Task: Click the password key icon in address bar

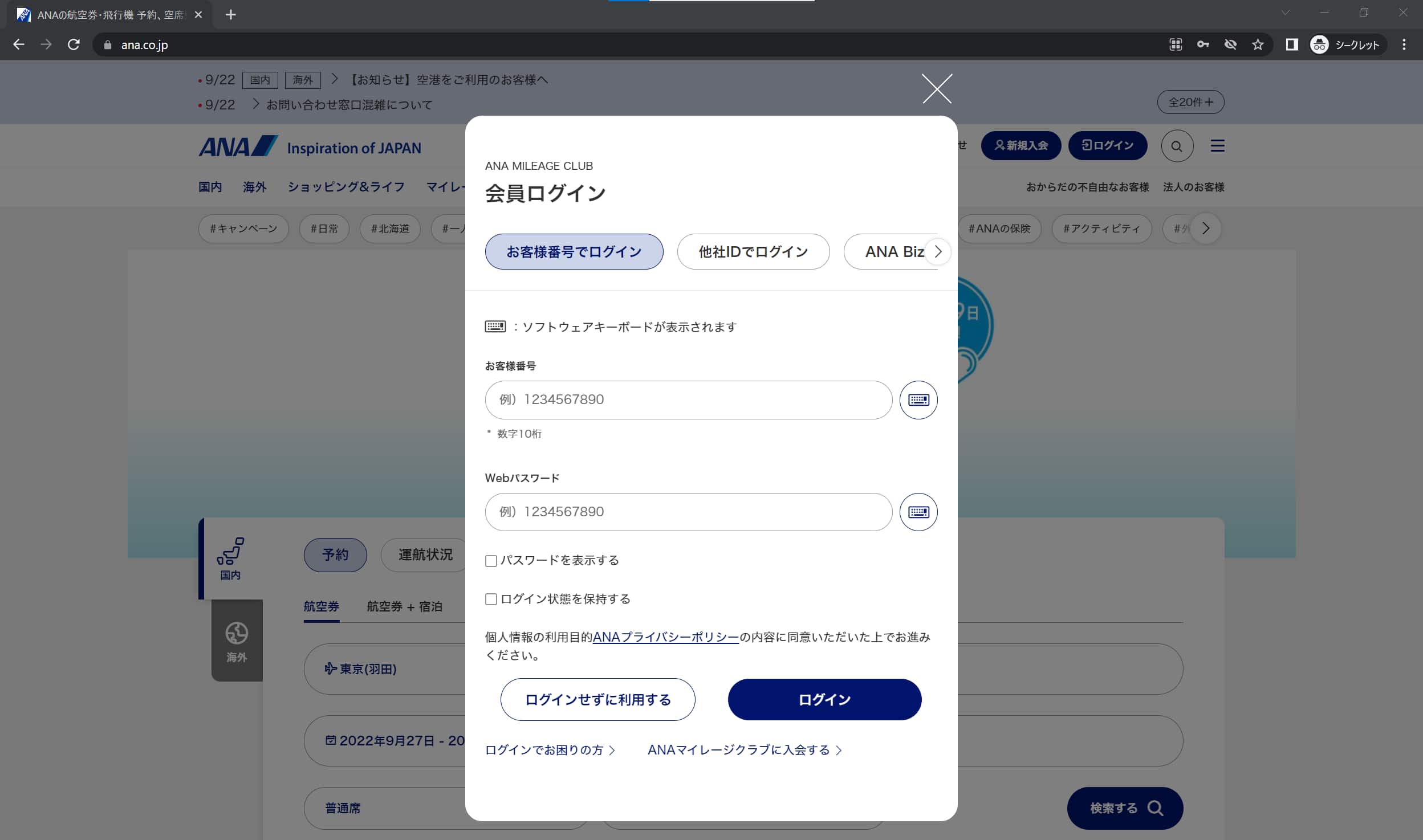Action: pyautogui.click(x=1203, y=44)
